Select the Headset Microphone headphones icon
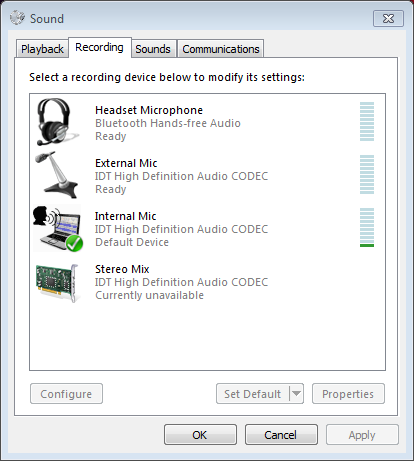The height and width of the screenshot is (461, 414). pyautogui.click(x=57, y=122)
